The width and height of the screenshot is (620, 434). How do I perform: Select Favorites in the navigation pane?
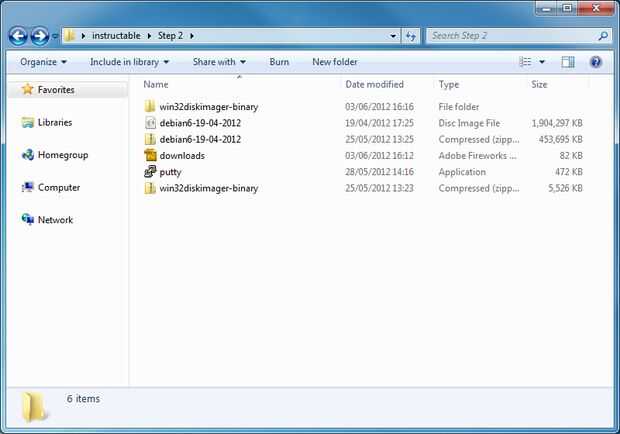click(56, 90)
